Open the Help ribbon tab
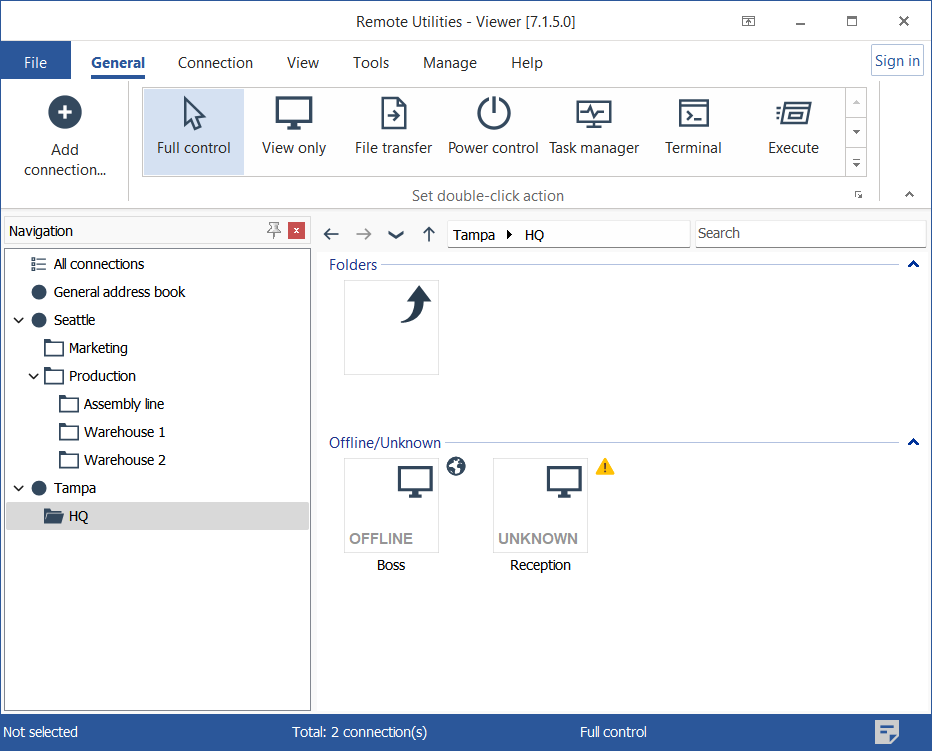932x751 pixels. [527, 62]
